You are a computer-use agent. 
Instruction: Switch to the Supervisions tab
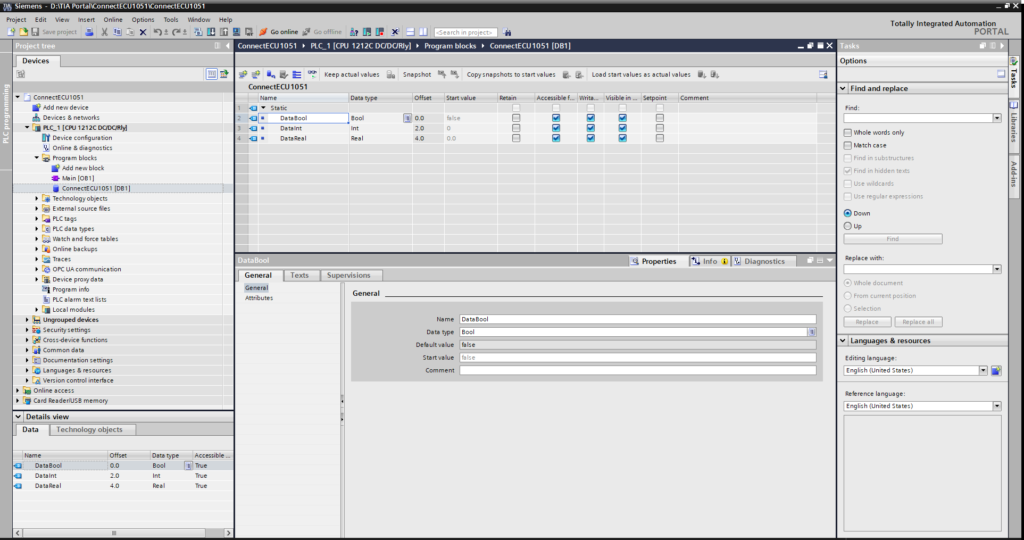(349, 276)
